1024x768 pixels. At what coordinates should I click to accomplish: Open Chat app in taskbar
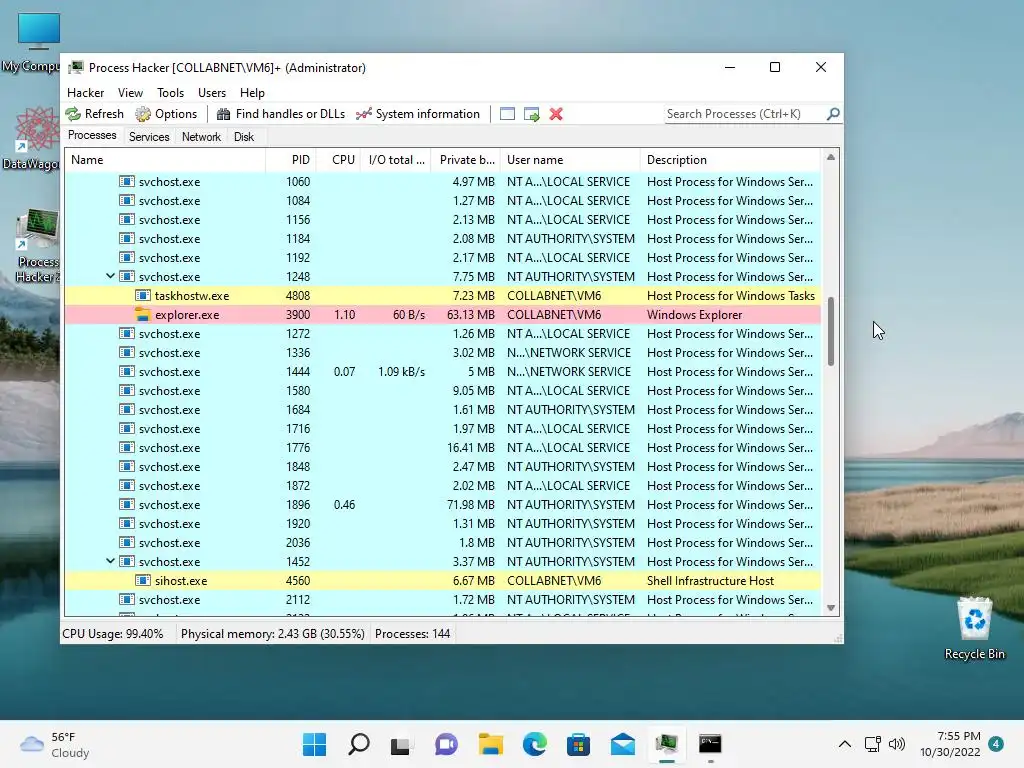coord(446,744)
